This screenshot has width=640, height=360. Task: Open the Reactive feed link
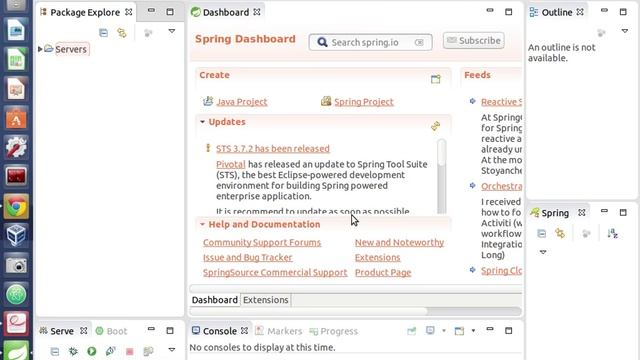[x=501, y=102]
